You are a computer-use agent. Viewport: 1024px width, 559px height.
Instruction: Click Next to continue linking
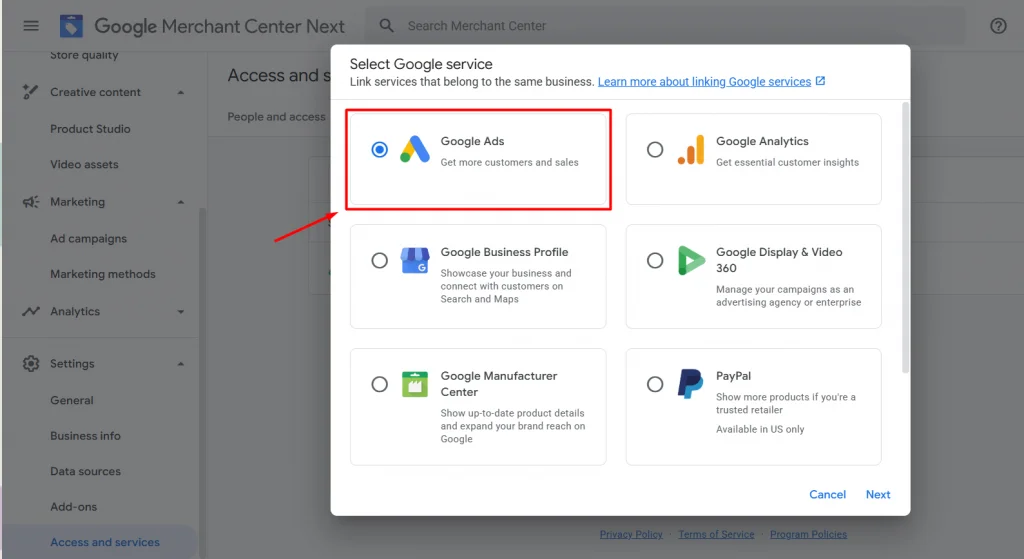coord(878,494)
